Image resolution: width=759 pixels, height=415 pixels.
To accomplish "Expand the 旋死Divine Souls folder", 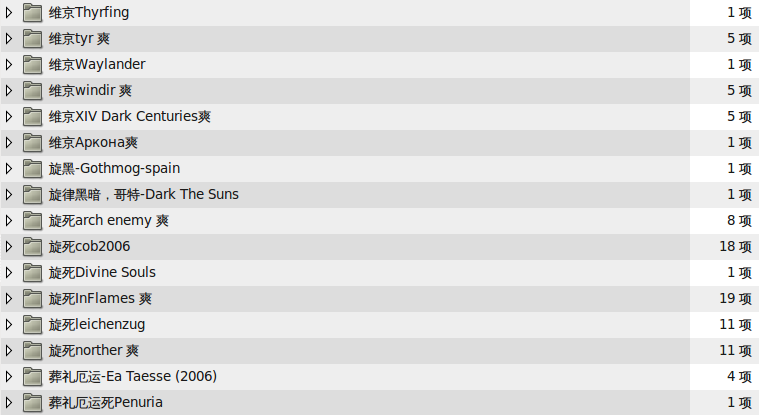I will point(9,273).
